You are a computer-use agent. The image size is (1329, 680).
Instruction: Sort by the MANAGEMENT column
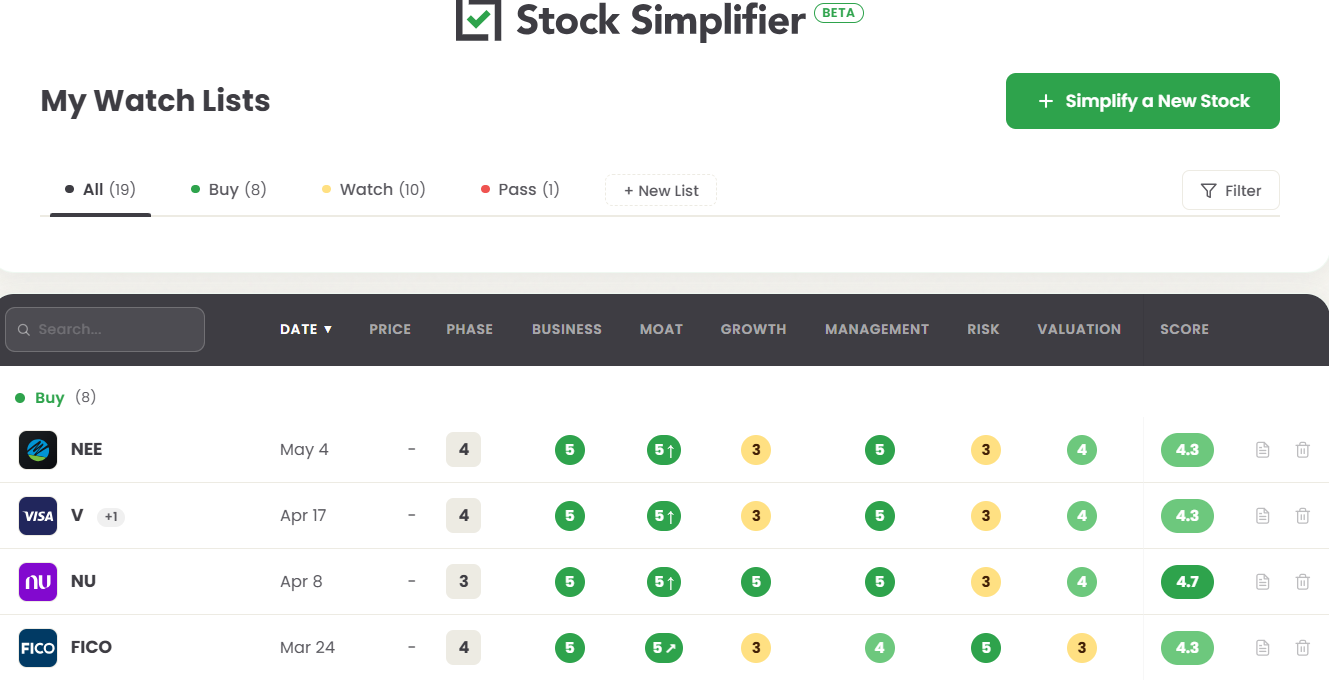(x=877, y=329)
